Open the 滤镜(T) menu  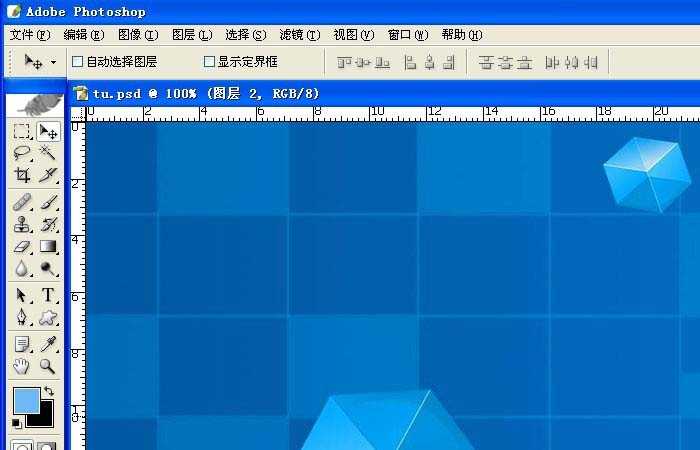coord(300,35)
